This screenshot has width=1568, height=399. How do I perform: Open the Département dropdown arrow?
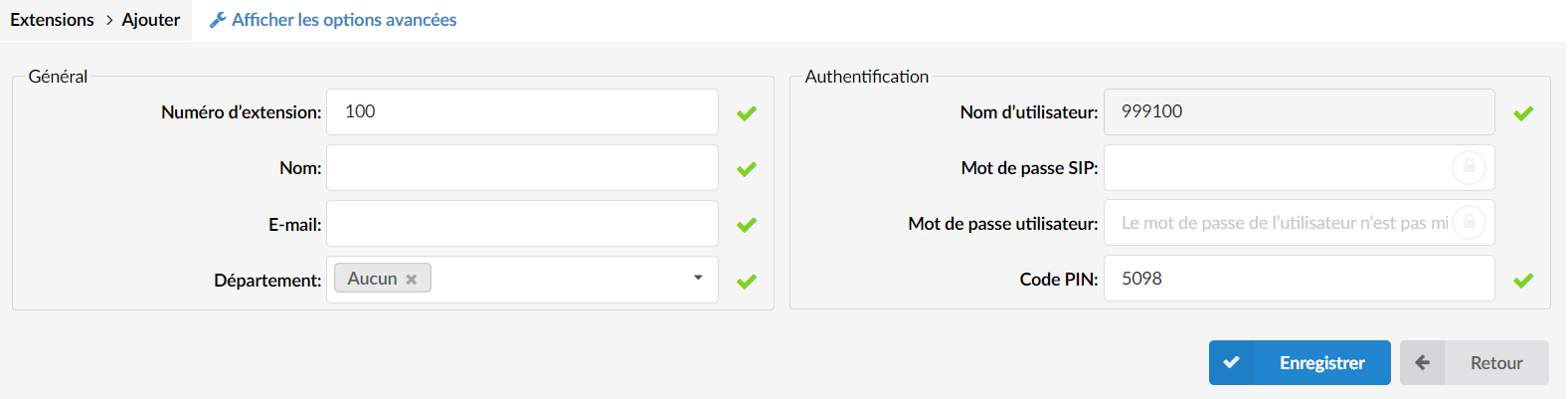698,278
